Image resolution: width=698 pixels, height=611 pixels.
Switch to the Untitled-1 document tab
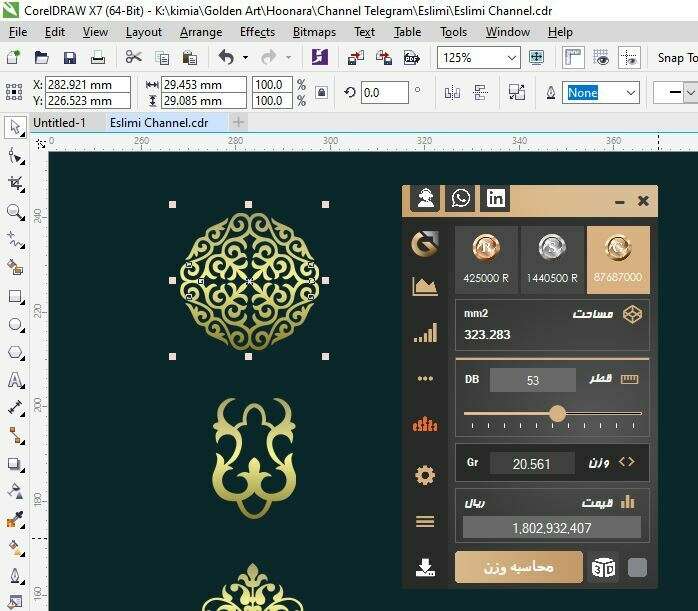(x=59, y=123)
